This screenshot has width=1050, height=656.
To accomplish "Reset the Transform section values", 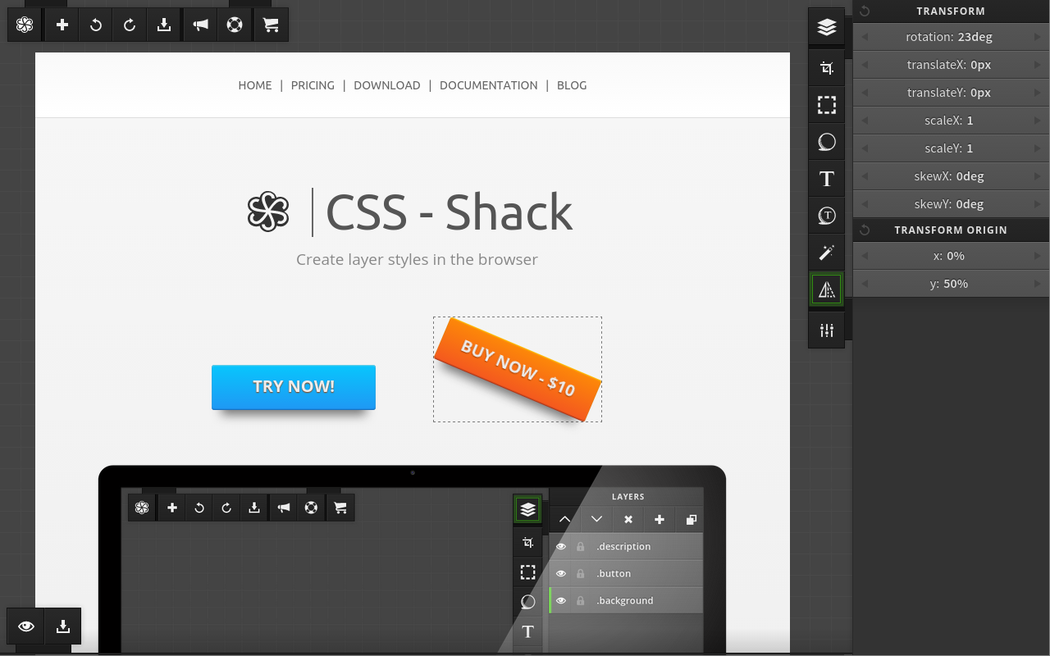I will (x=865, y=11).
